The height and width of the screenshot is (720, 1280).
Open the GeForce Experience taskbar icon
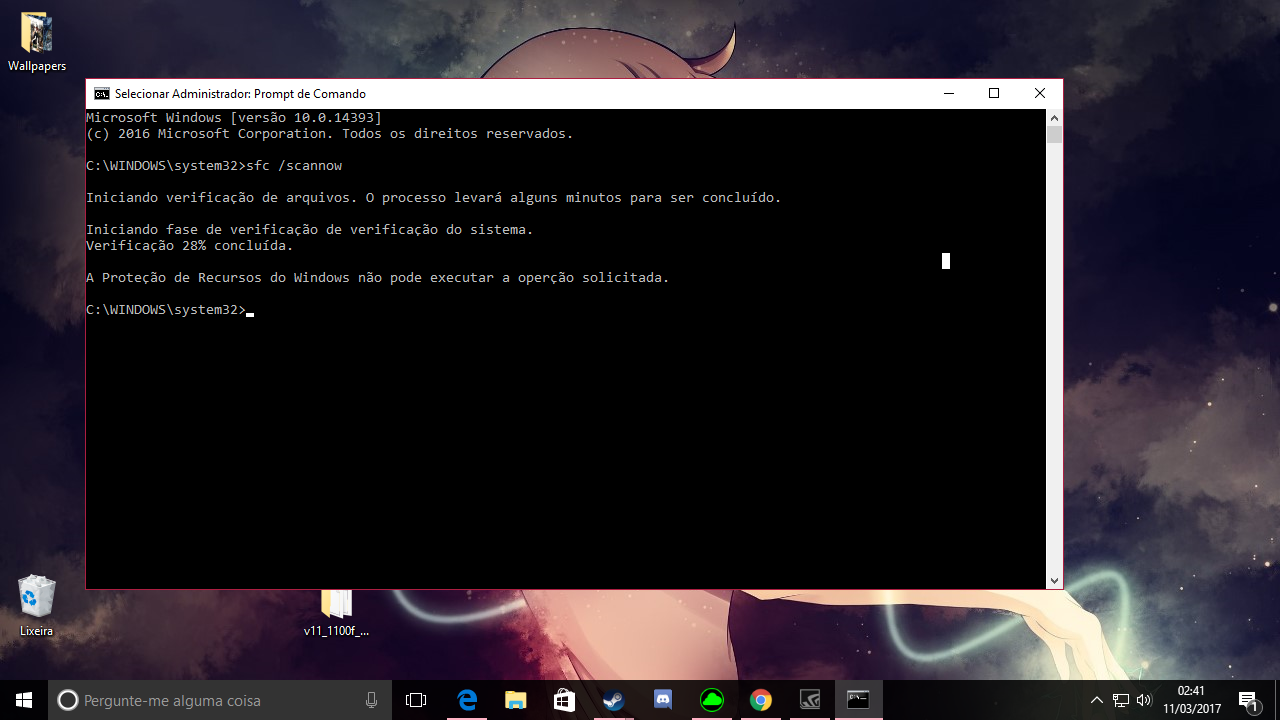coord(809,700)
